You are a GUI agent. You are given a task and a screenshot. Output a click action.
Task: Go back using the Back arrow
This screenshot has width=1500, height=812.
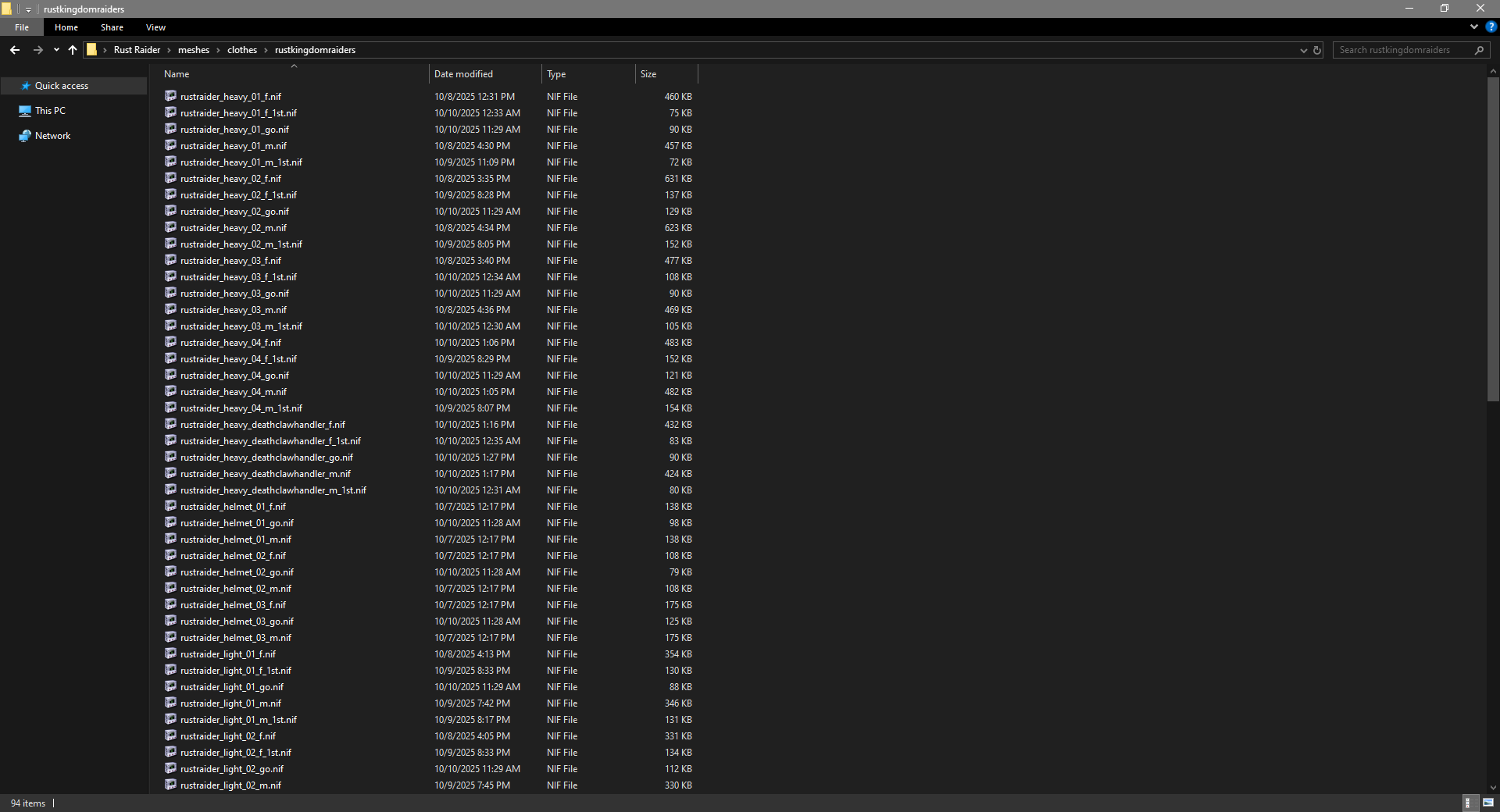[15, 50]
